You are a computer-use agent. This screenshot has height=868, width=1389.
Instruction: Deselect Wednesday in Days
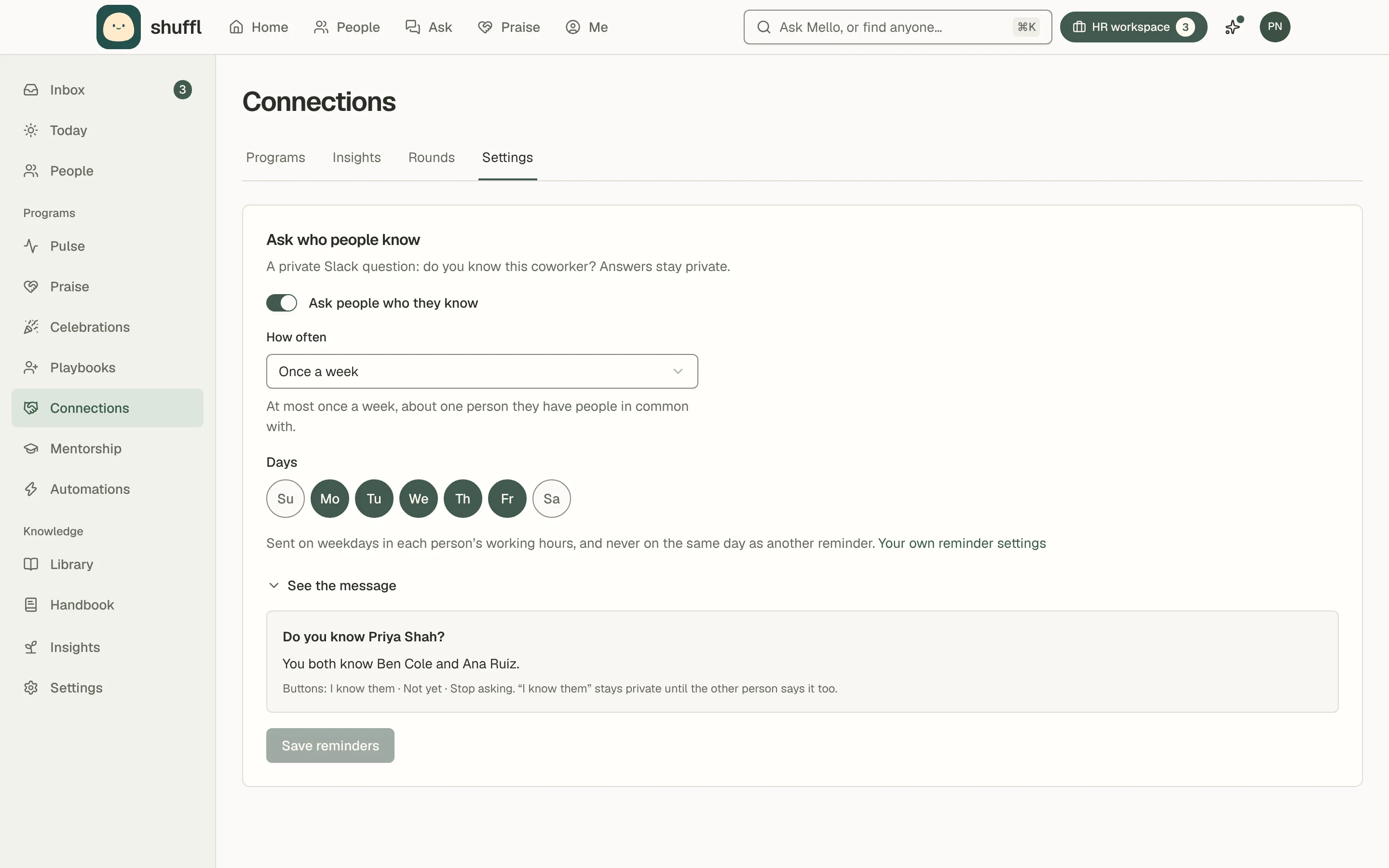click(419, 498)
